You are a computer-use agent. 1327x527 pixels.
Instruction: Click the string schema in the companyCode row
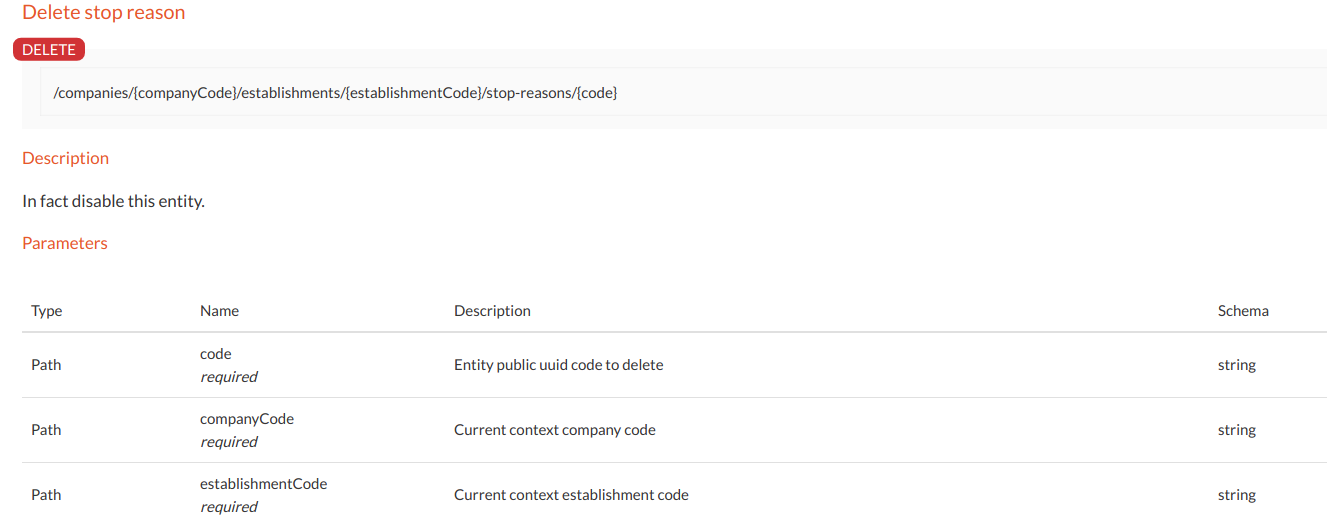coord(1236,430)
